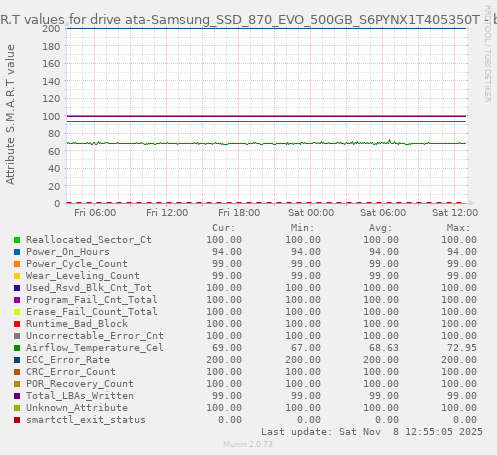497x455 pixels.
Task: Select the smartctl_exit_status legend label
Action: pos(86,420)
